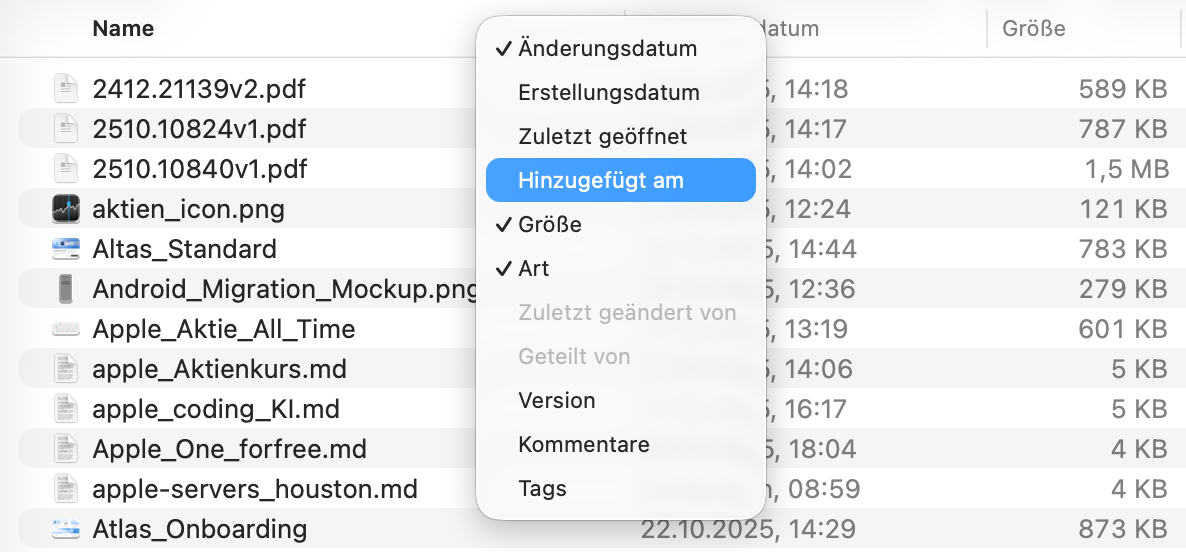Screen dimensions: 1186x552
Task: Enable the Zuletzt geöffnet column
Action: [x=602, y=136]
